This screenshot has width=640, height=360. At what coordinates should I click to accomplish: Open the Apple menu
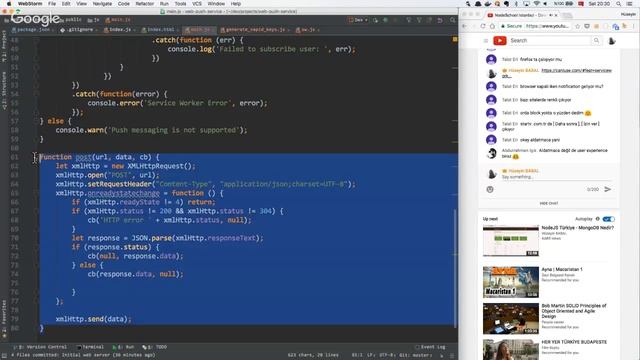point(9,4)
